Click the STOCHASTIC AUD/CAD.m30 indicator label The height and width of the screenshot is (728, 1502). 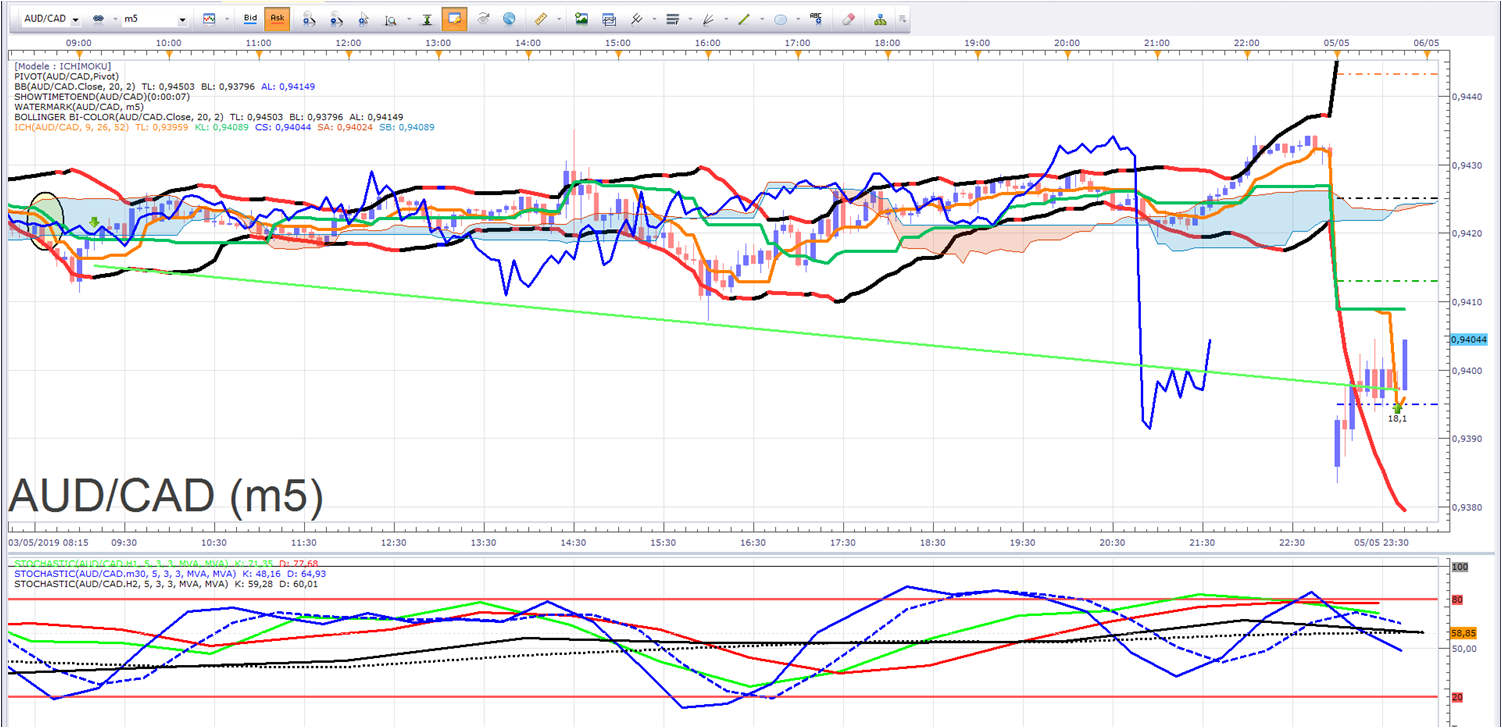170,574
